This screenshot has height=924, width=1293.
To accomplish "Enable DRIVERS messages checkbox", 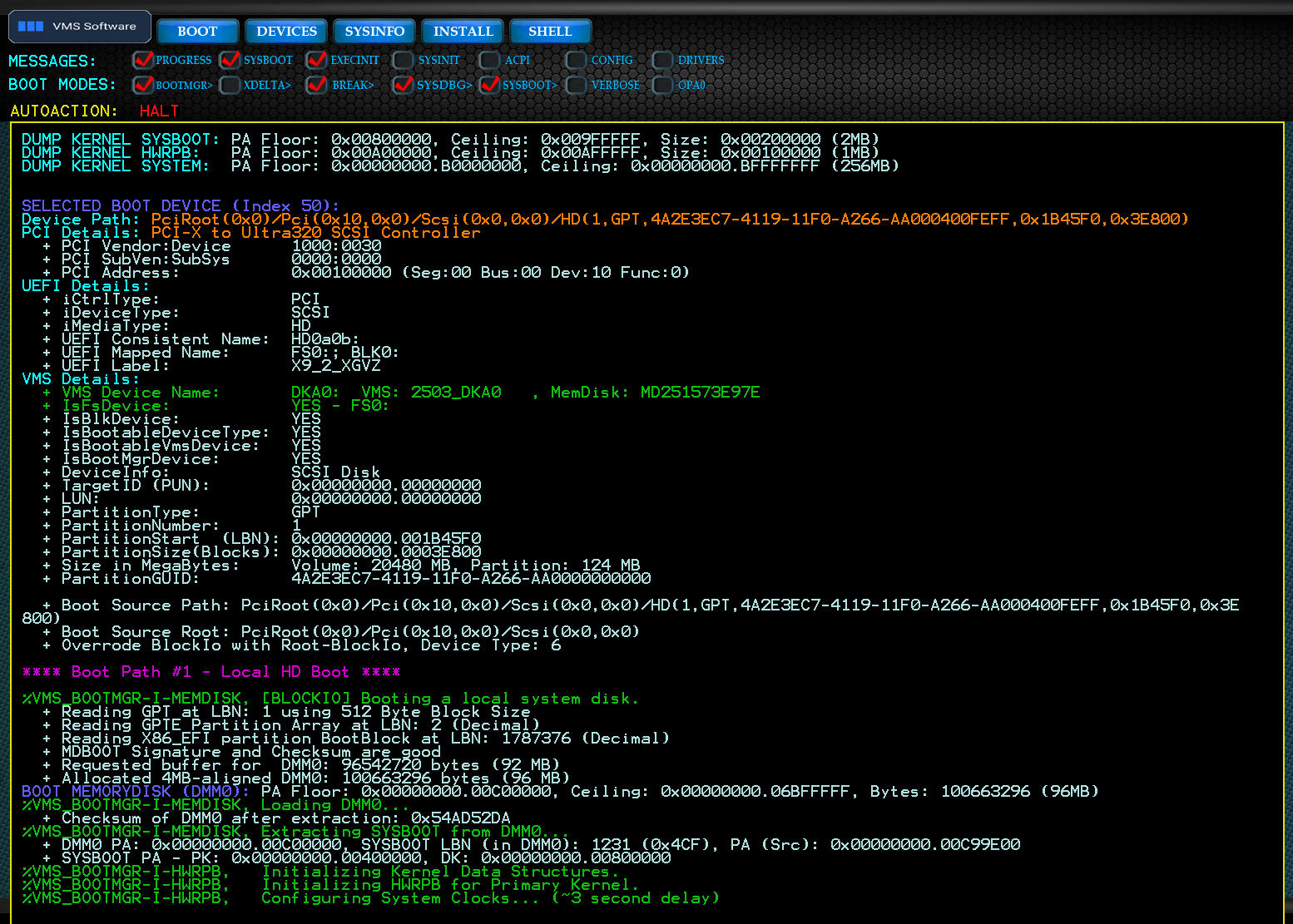I will 663,60.
